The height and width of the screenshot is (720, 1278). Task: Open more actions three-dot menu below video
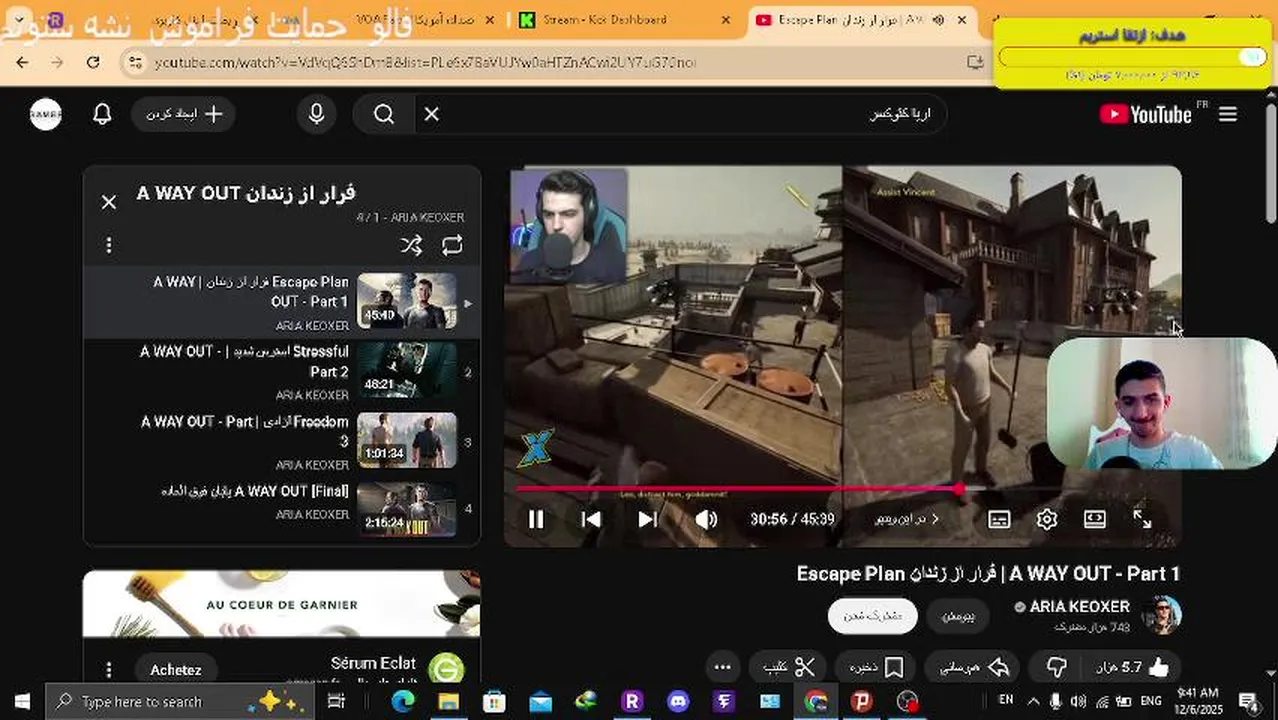point(723,667)
